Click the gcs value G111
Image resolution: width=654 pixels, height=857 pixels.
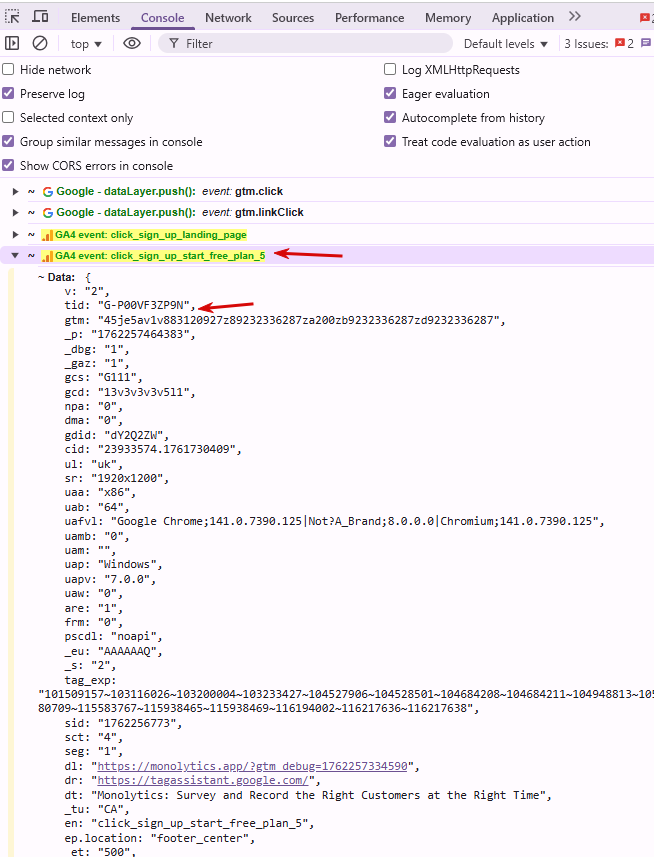[117, 377]
